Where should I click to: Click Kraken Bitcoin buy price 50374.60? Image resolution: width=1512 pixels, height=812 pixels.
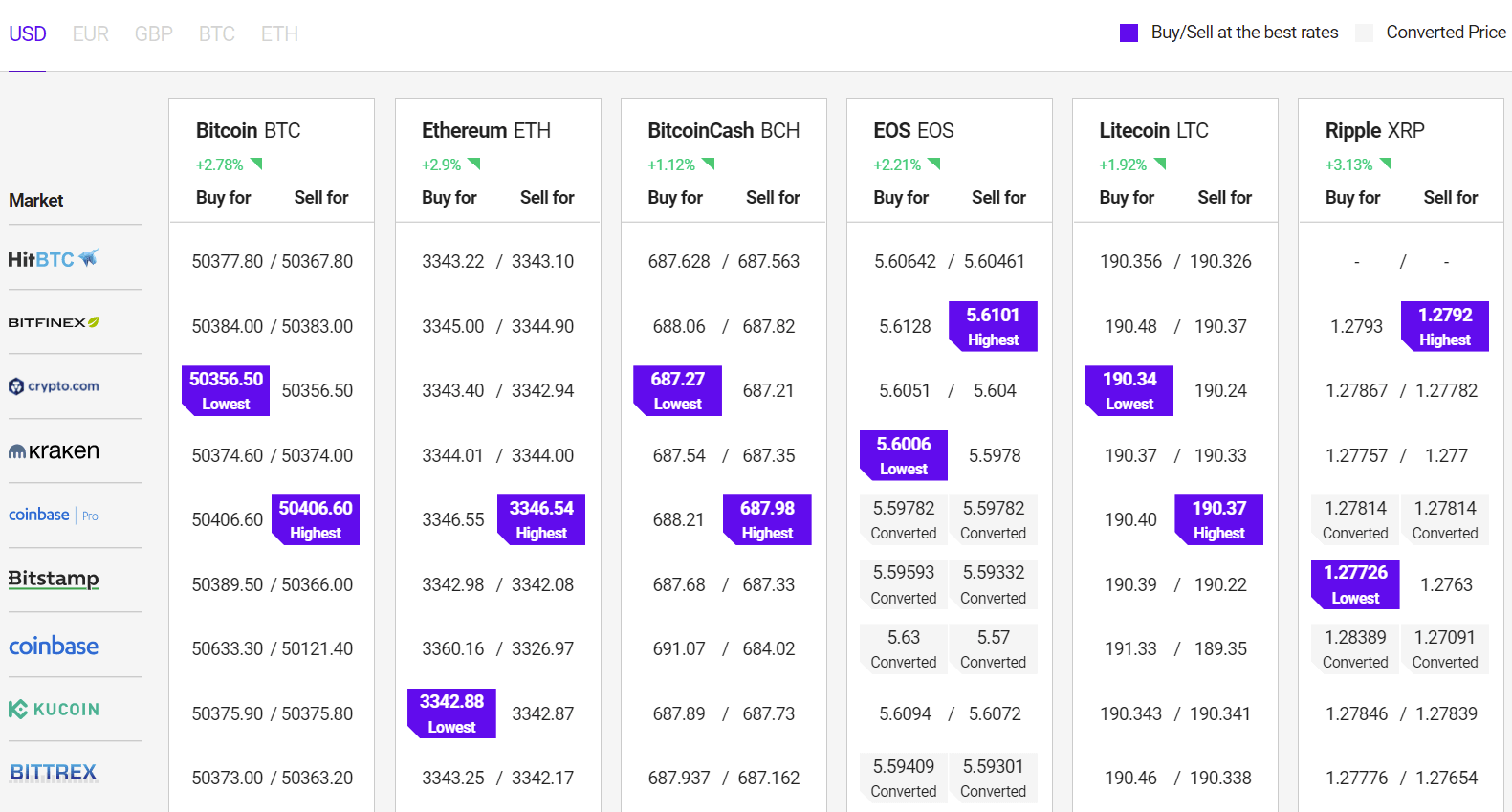coord(227,456)
